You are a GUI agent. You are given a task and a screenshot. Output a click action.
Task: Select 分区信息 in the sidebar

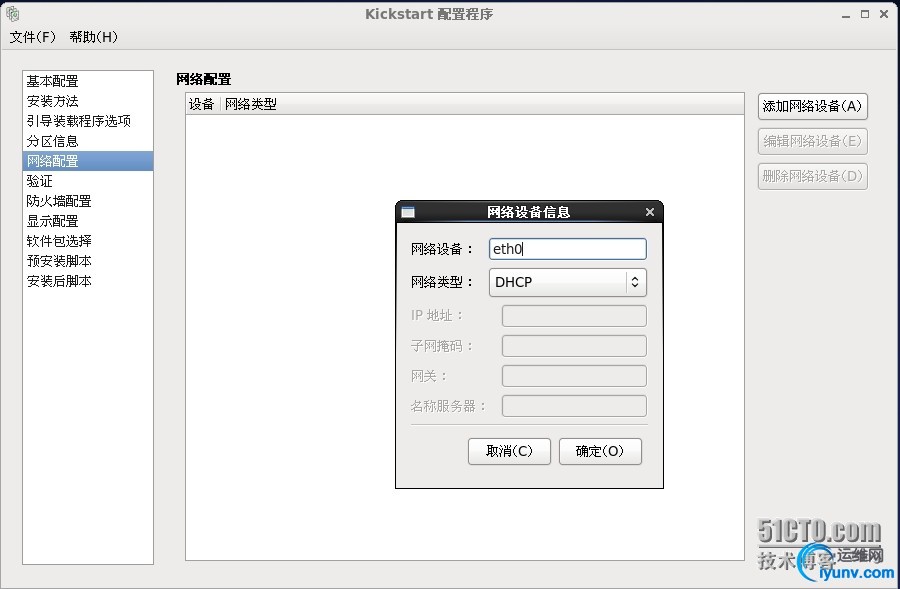click(x=88, y=141)
